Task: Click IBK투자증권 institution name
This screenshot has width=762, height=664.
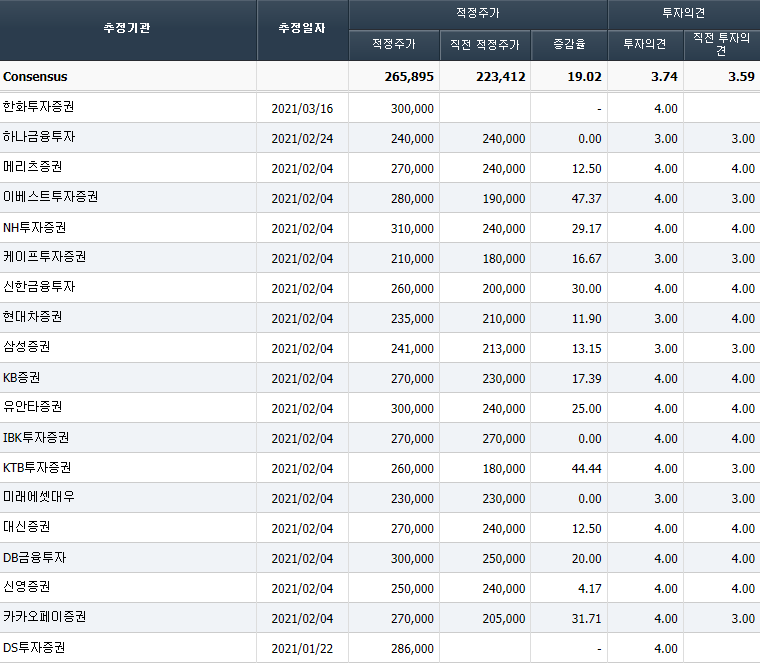Action: tap(36, 438)
